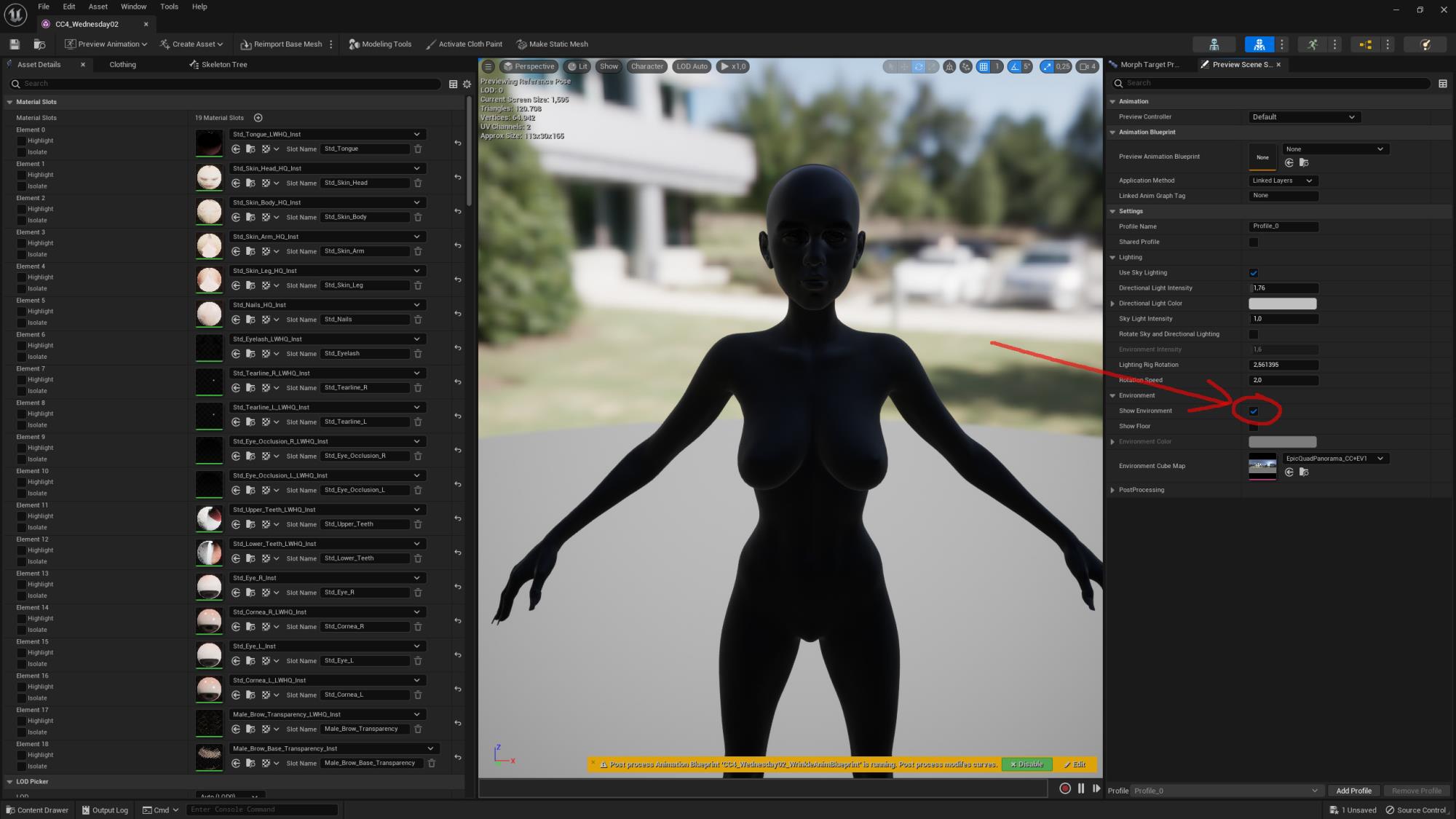Open the Asset menu
The width and height of the screenshot is (1456, 819).
(98, 7)
